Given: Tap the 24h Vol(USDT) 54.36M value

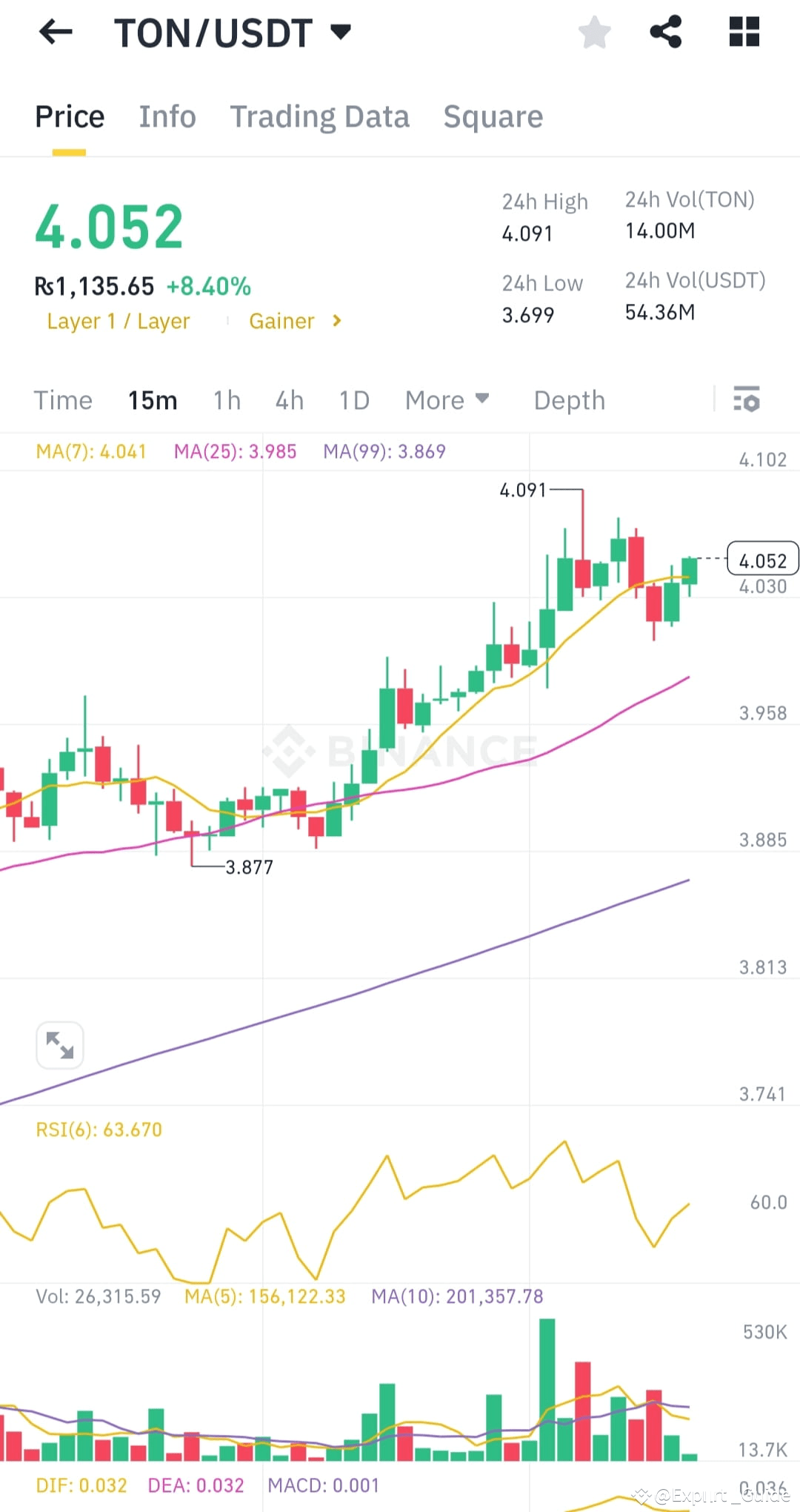Looking at the screenshot, I should tap(660, 312).
